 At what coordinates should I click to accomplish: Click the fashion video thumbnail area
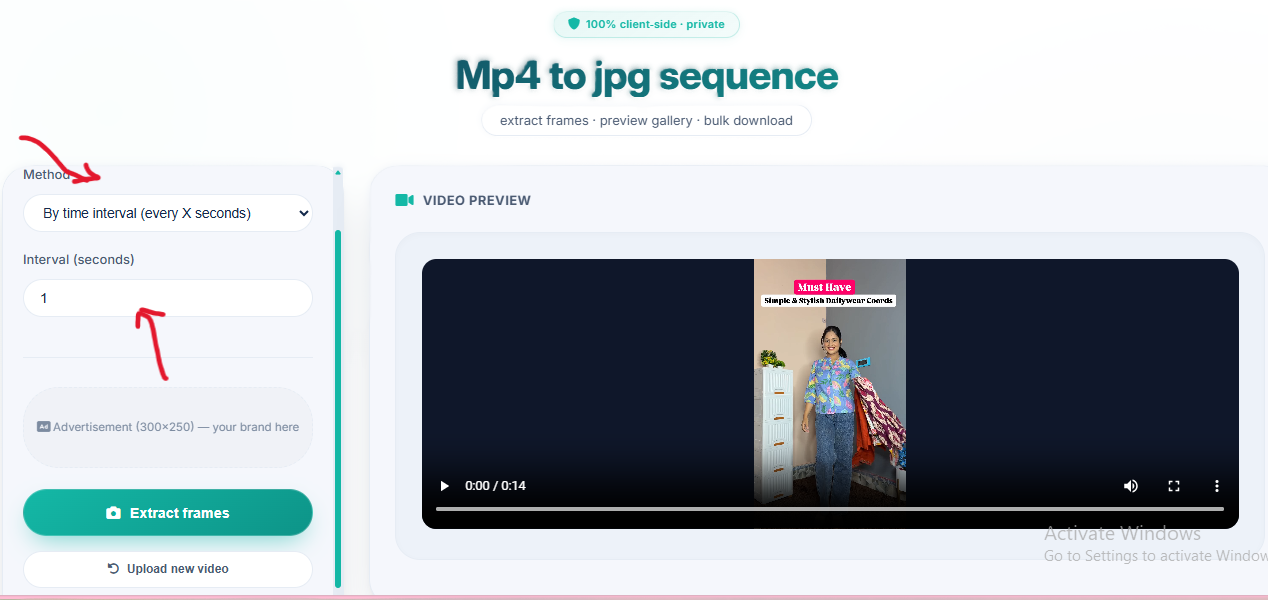(830, 380)
